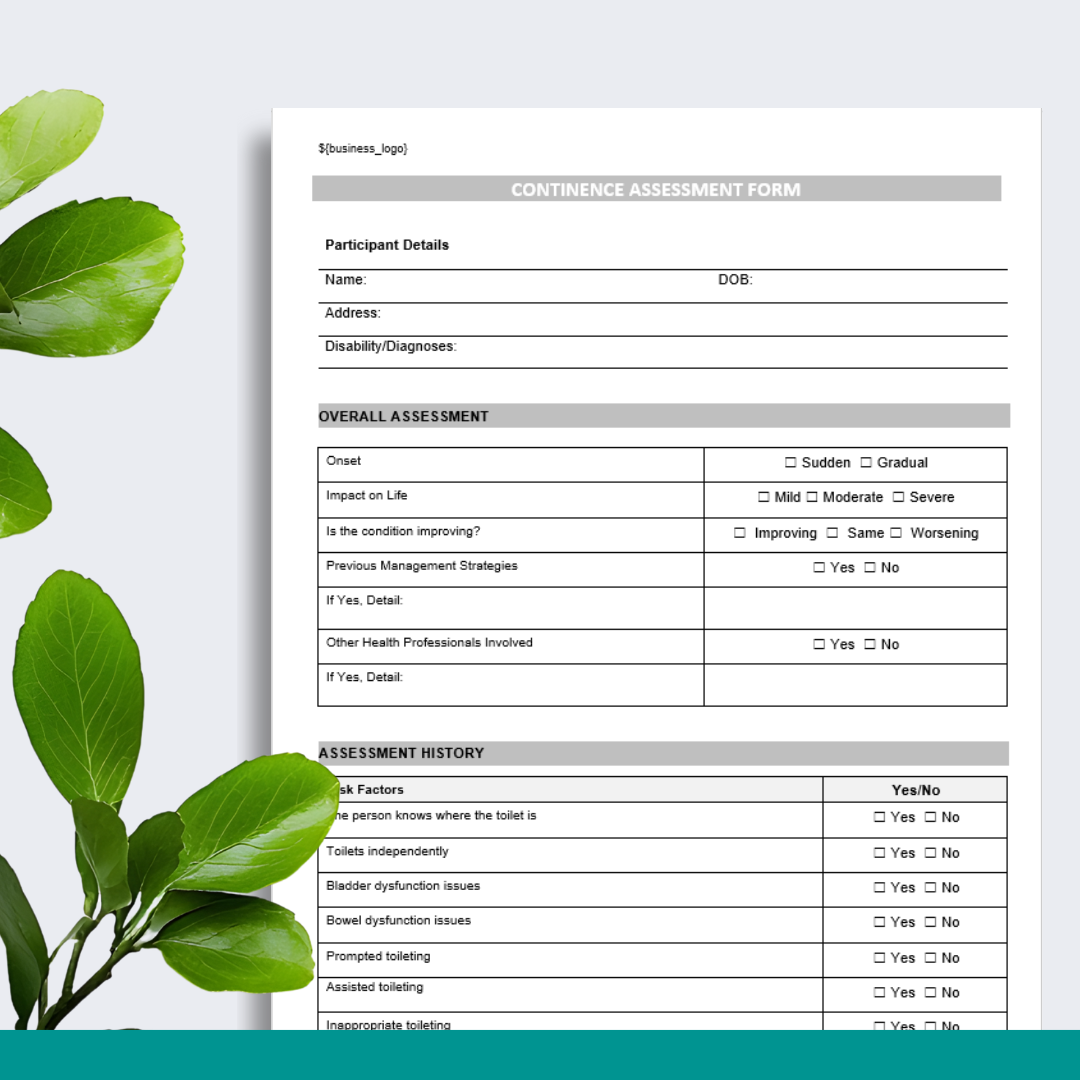Image resolution: width=1080 pixels, height=1080 pixels.
Task: Check Yes for Previous Management Strategies
Action: point(818,567)
